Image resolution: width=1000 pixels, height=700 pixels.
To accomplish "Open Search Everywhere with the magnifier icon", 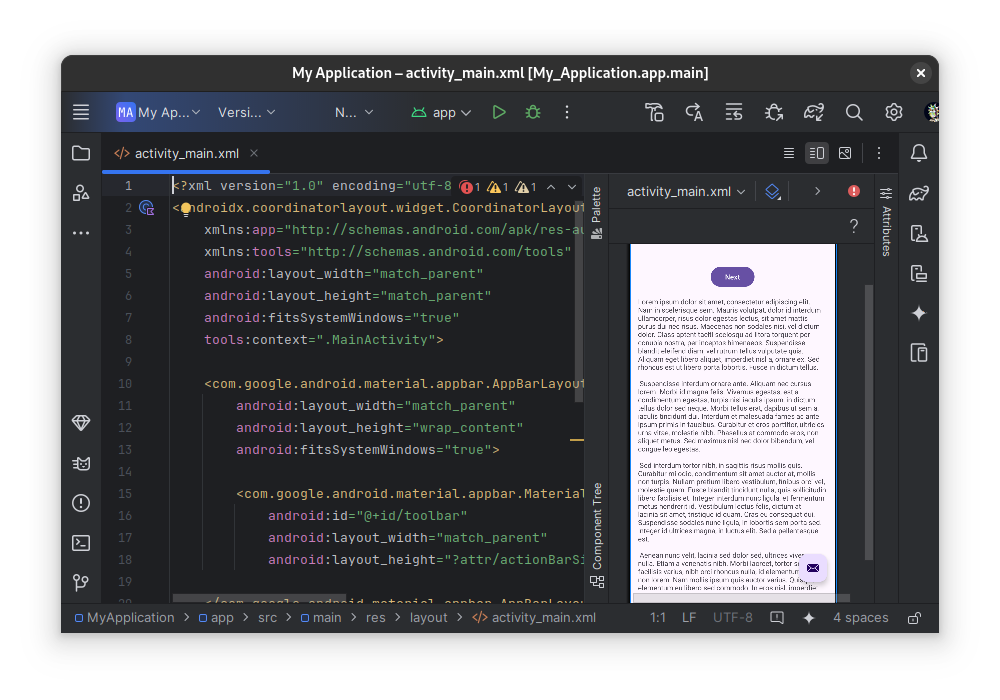I will tap(853, 112).
